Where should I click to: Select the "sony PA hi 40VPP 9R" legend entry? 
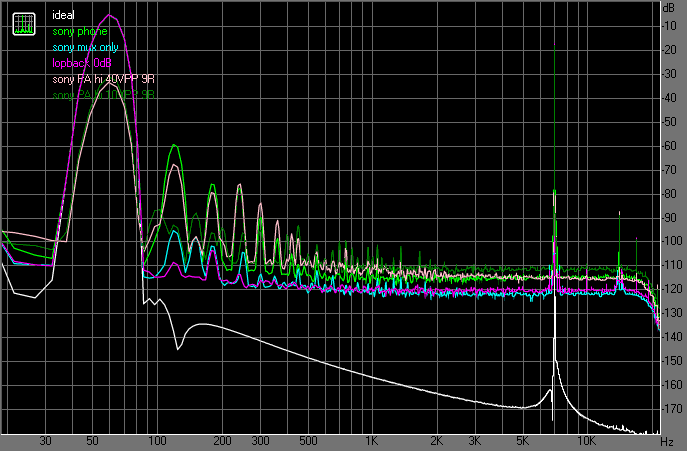point(103,79)
